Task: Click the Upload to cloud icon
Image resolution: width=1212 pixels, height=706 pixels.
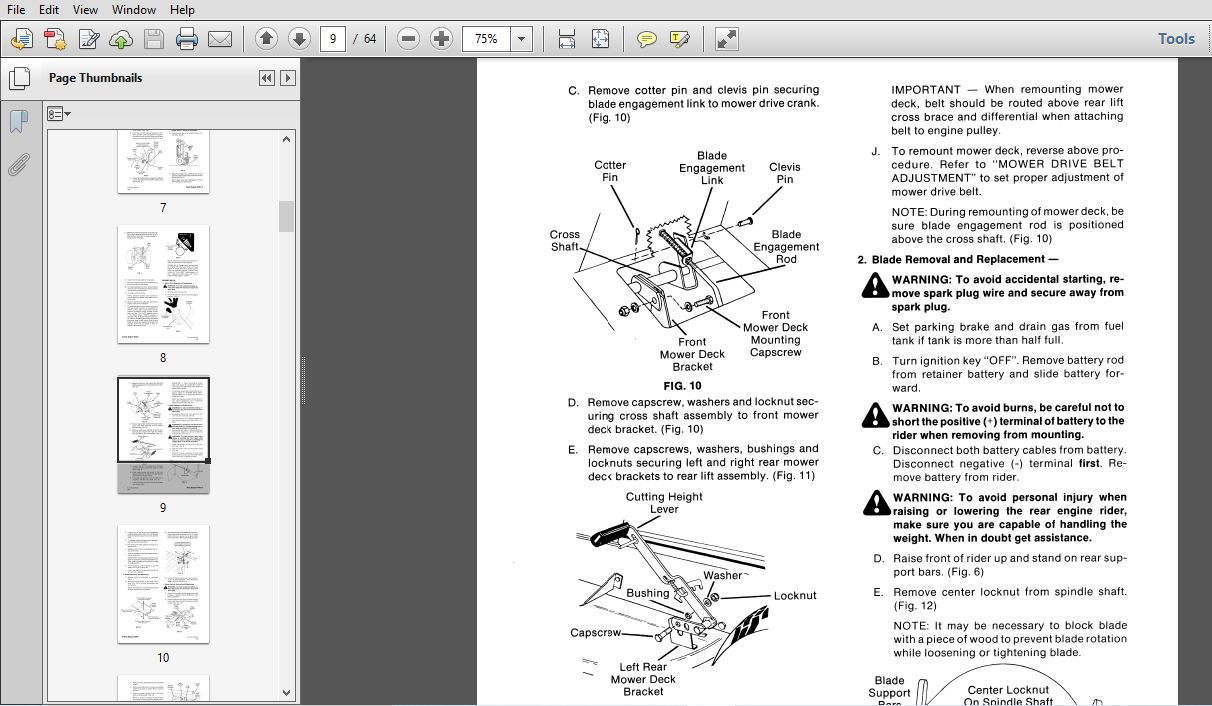Action: click(121, 39)
